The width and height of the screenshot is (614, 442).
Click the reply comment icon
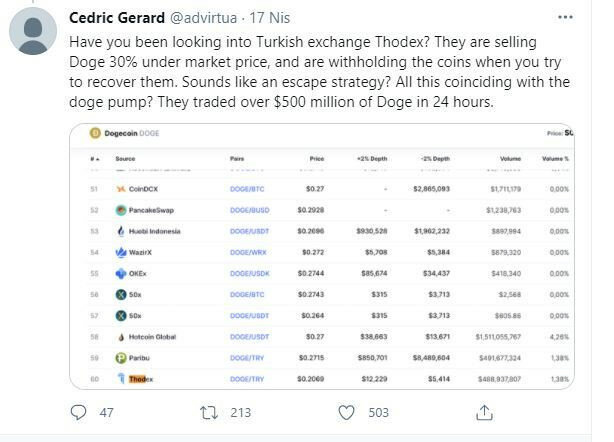(82, 412)
